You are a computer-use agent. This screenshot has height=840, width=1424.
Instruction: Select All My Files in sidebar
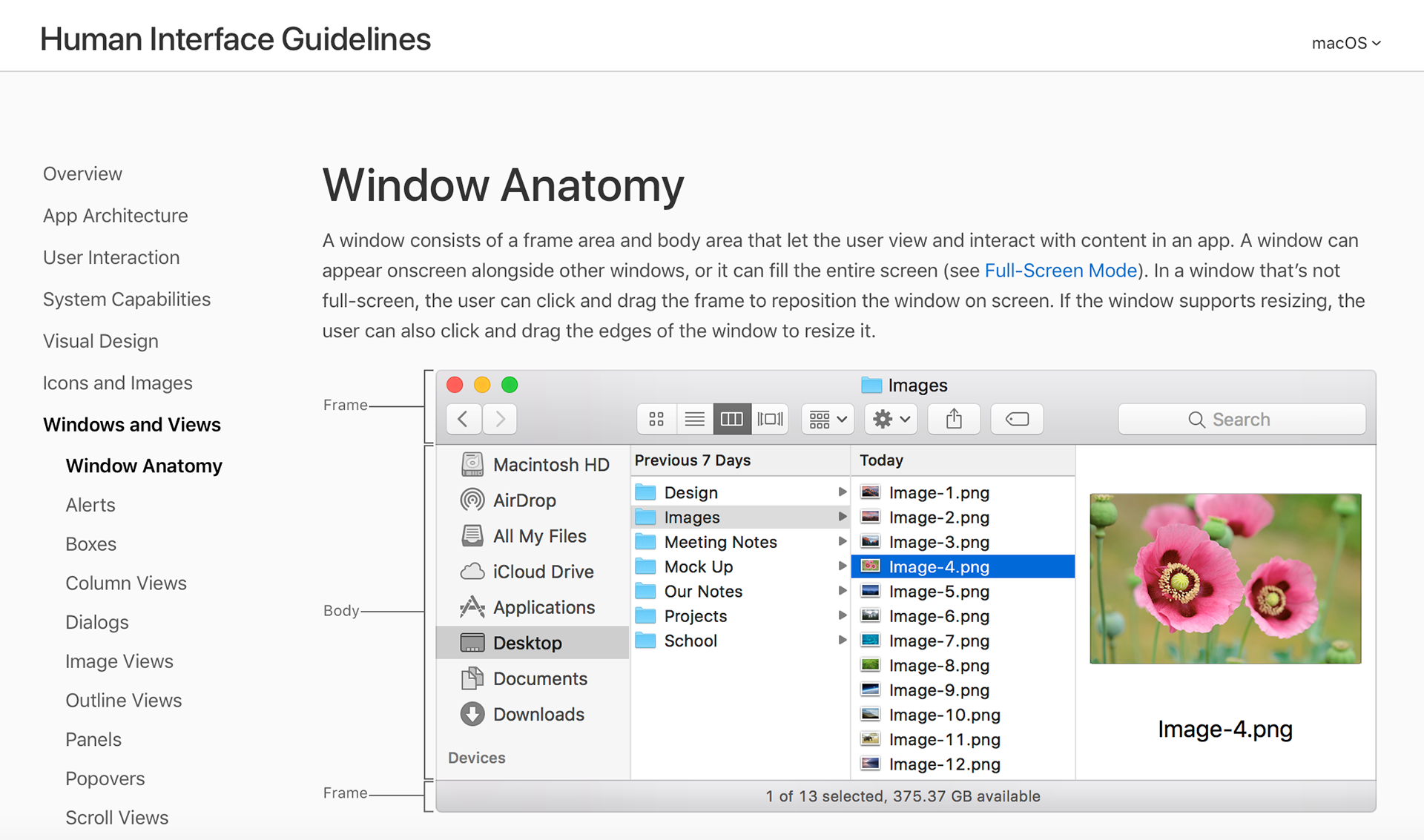pos(533,536)
